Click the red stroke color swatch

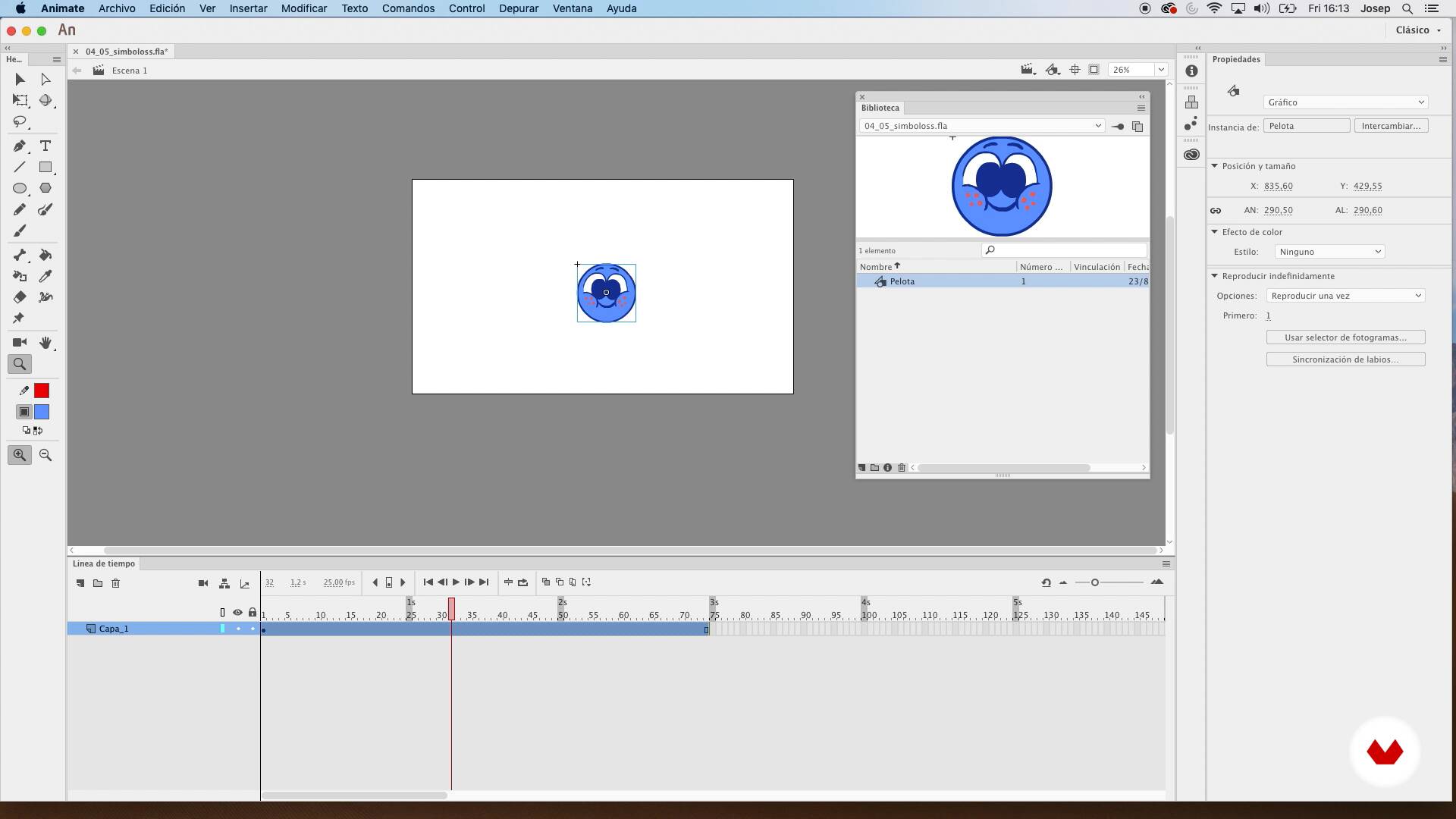click(42, 391)
